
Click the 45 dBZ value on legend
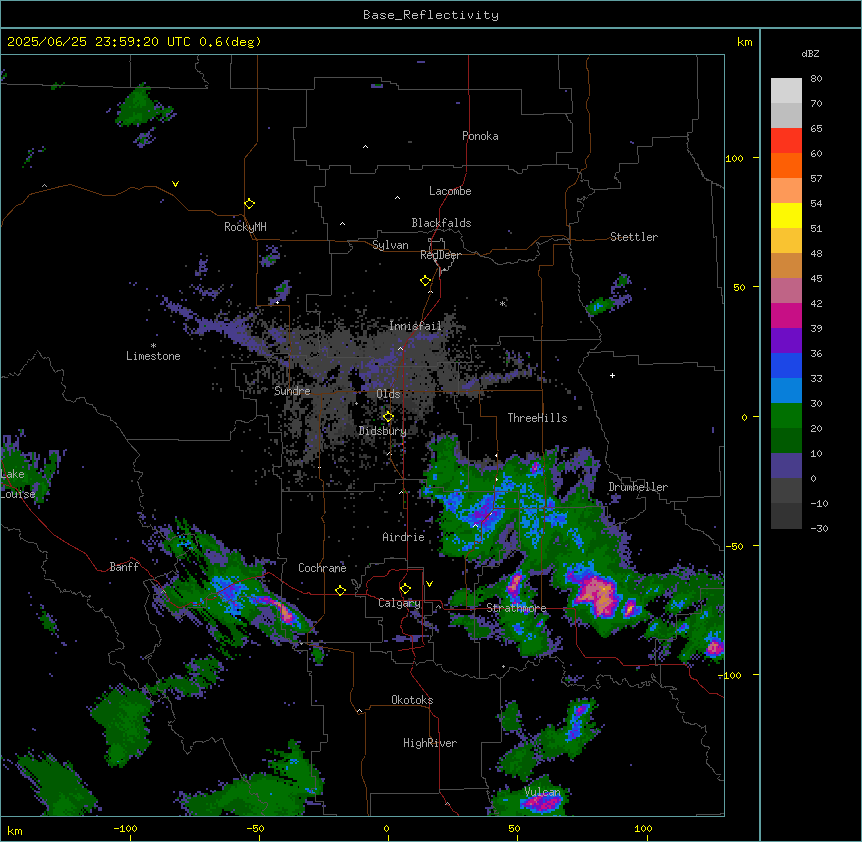click(816, 278)
